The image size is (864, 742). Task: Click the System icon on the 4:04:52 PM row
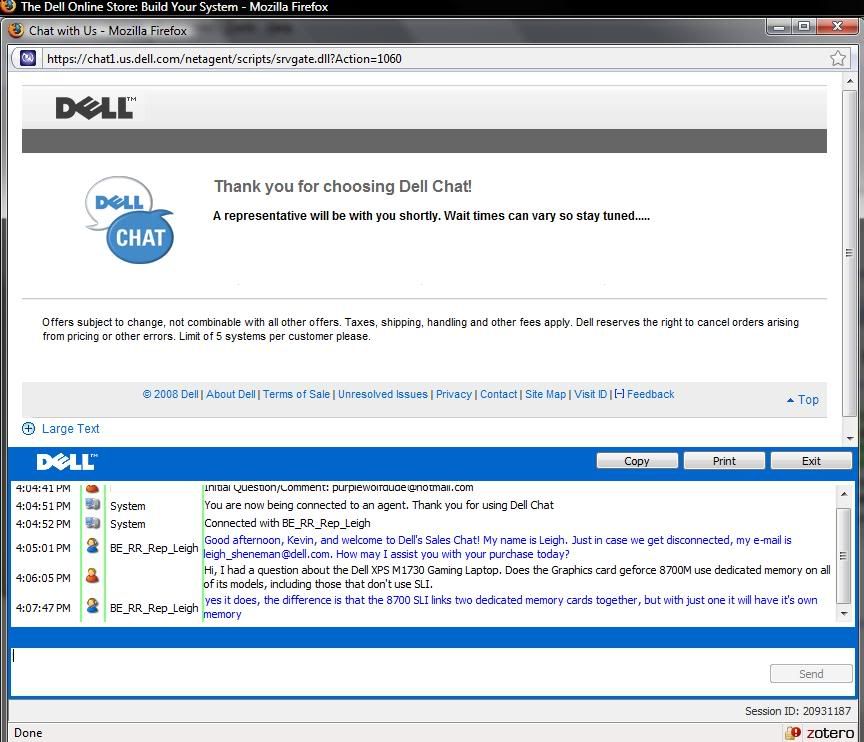[93, 523]
